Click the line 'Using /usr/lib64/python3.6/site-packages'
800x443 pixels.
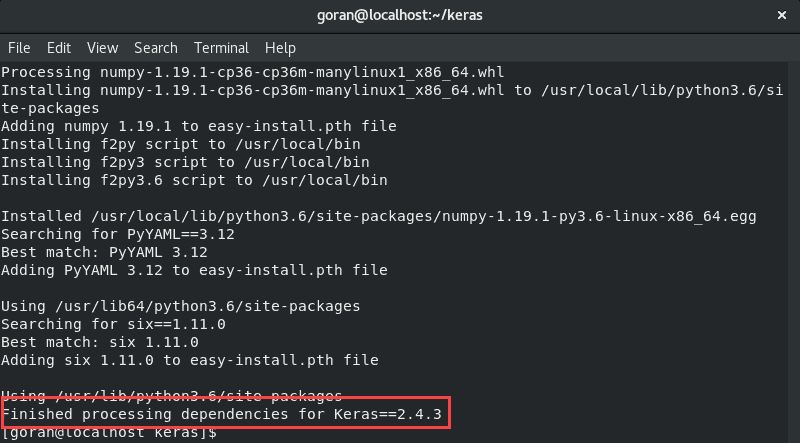coord(181,306)
